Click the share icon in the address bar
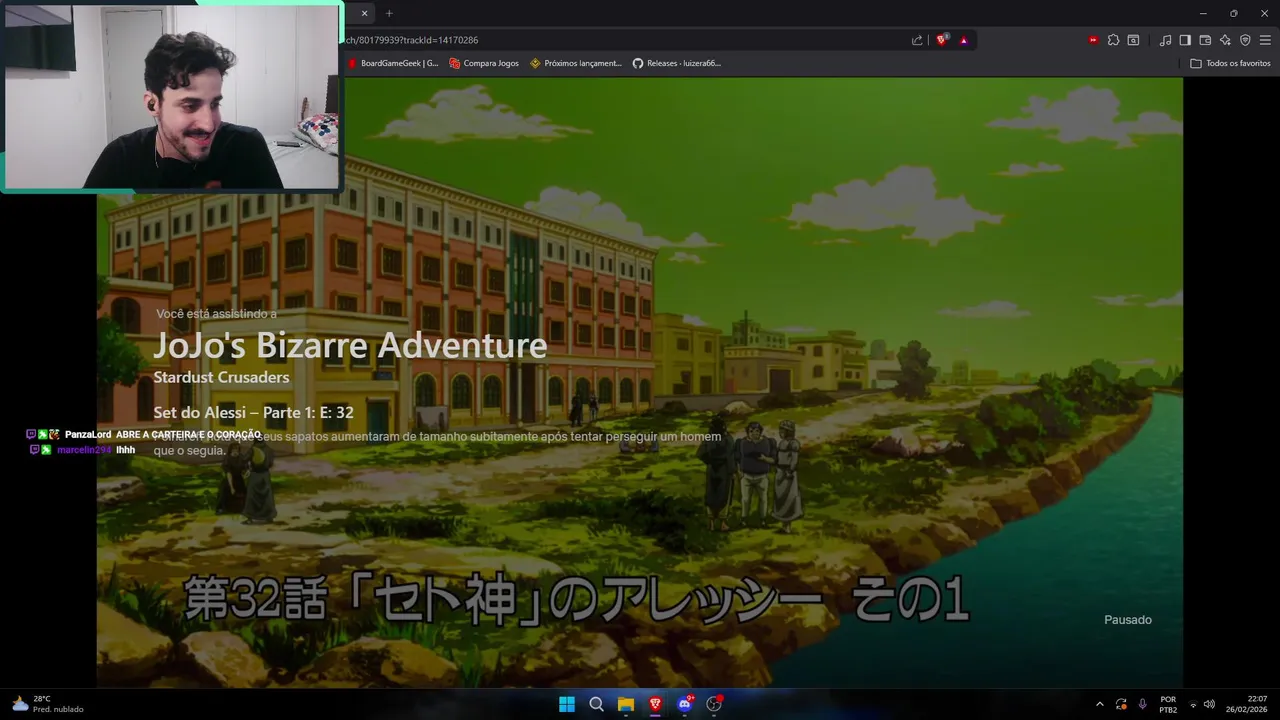Viewport: 1280px width, 720px height. [x=917, y=40]
